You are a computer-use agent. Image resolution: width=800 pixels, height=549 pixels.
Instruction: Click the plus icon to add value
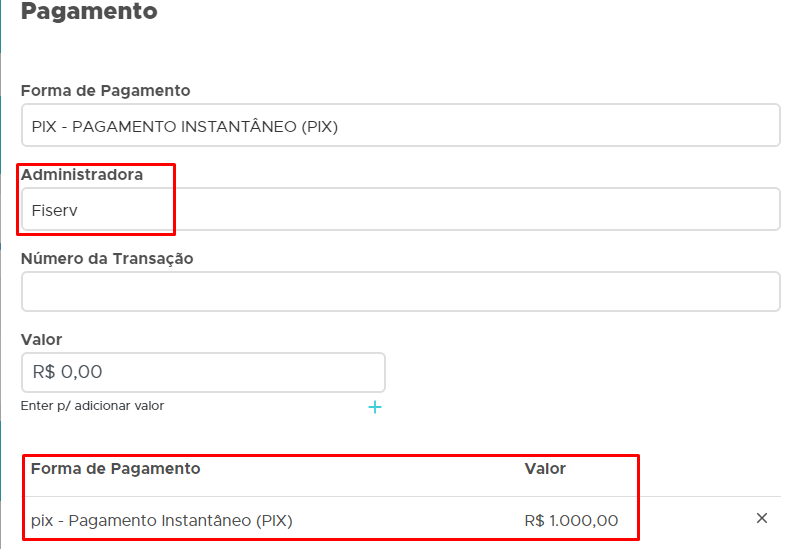(x=375, y=407)
